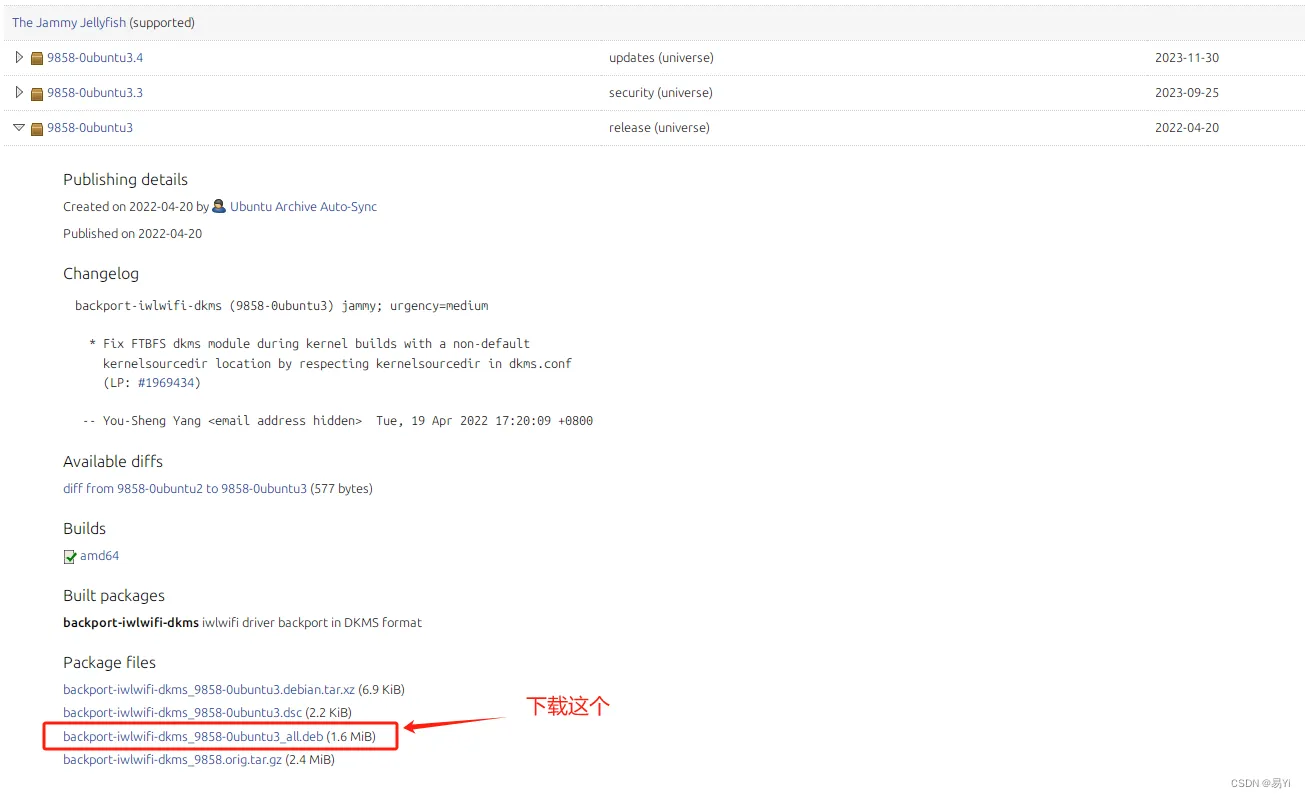This screenshot has height=798, width=1305.
Task: Download the 9858.orig.tar.gz file
Action: (172, 760)
